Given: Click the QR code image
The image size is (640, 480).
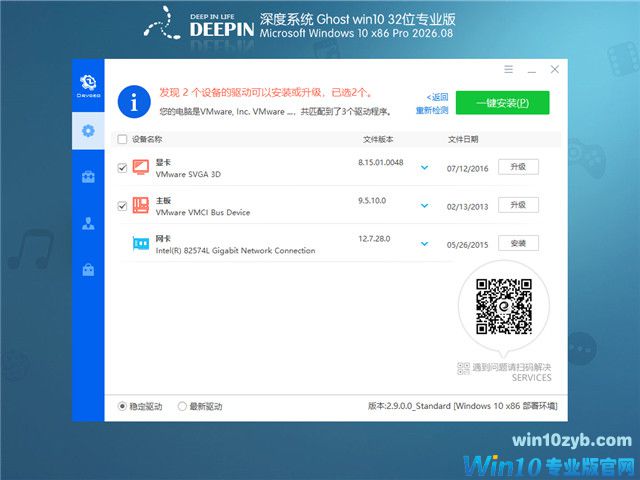Looking at the screenshot, I should 504,307.
